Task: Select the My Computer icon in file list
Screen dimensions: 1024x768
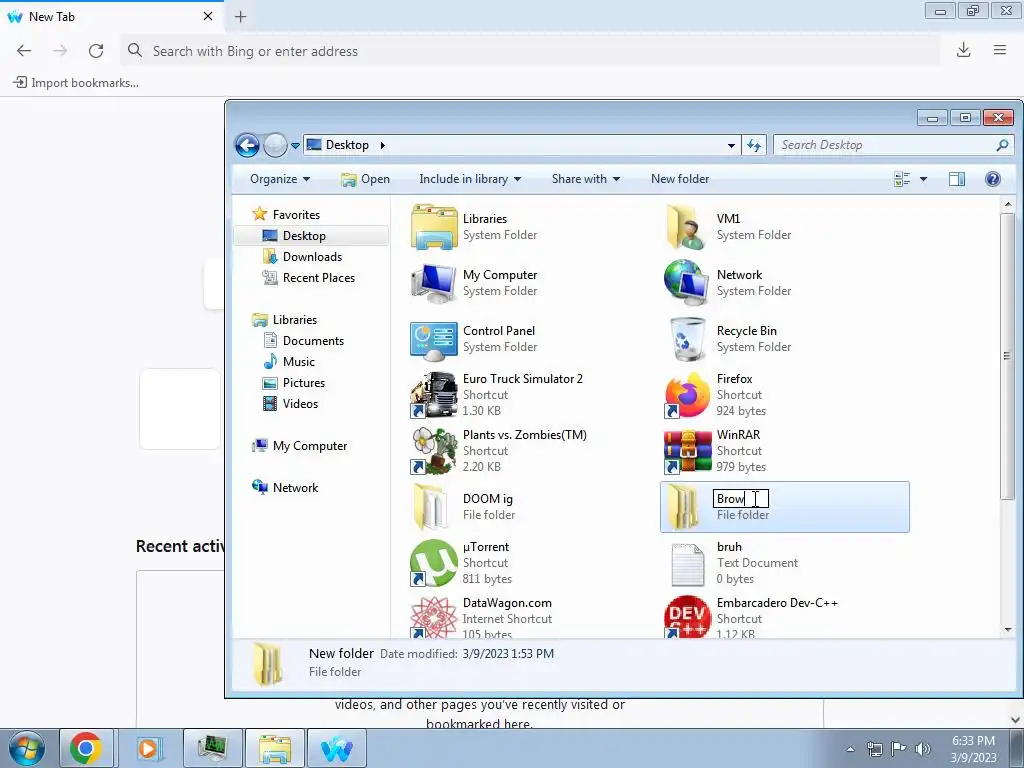Action: [x=434, y=283]
